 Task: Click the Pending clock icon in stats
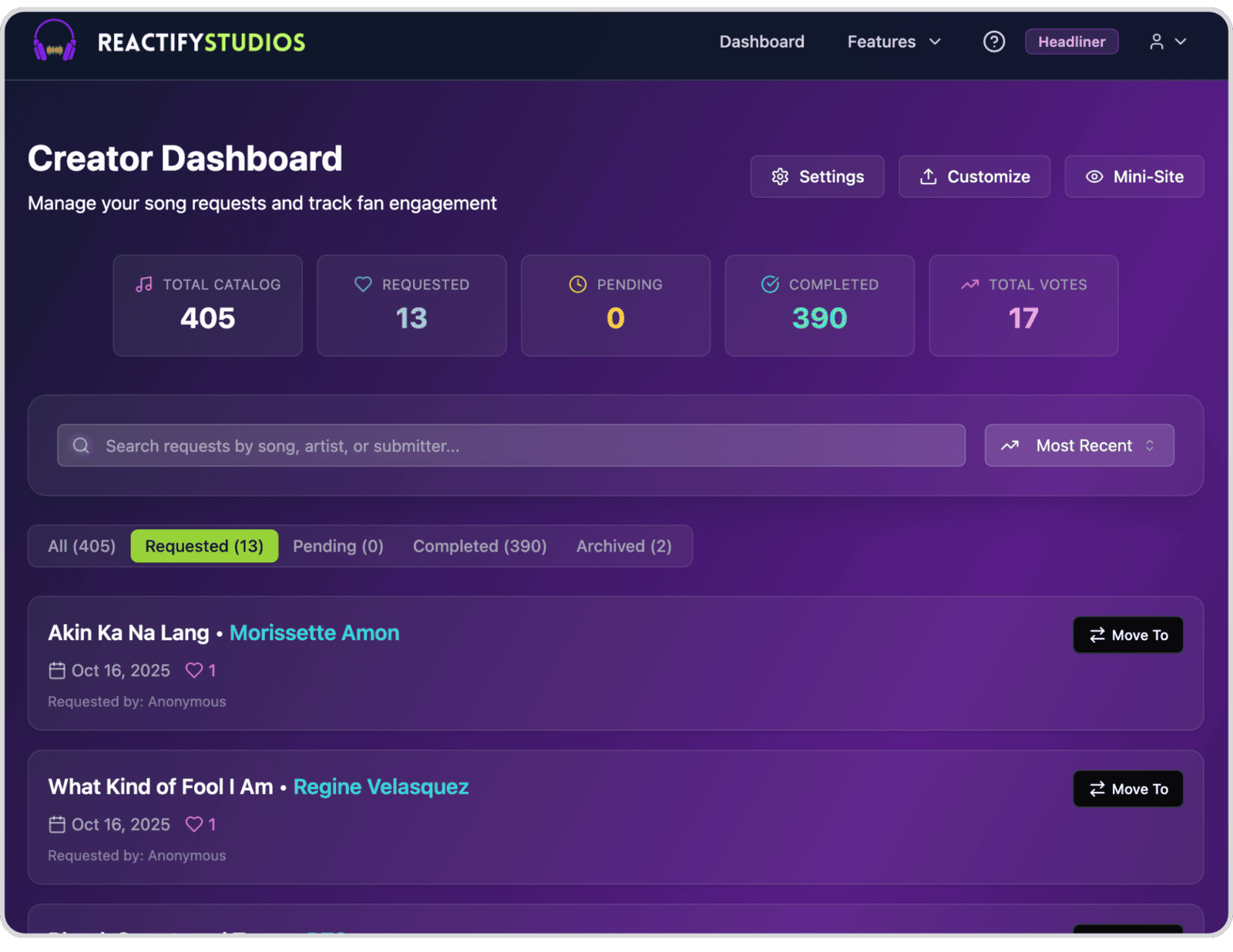577,284
